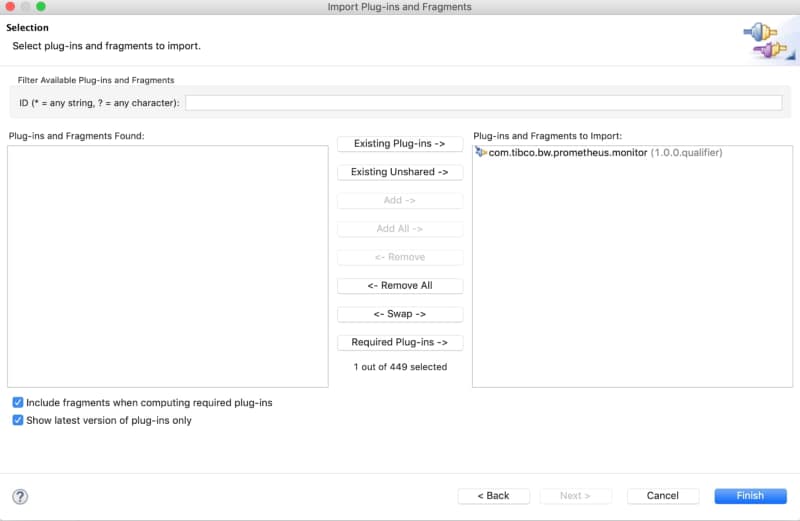
Task: Go to previous page with < Back
Action: tap(493, 496)
